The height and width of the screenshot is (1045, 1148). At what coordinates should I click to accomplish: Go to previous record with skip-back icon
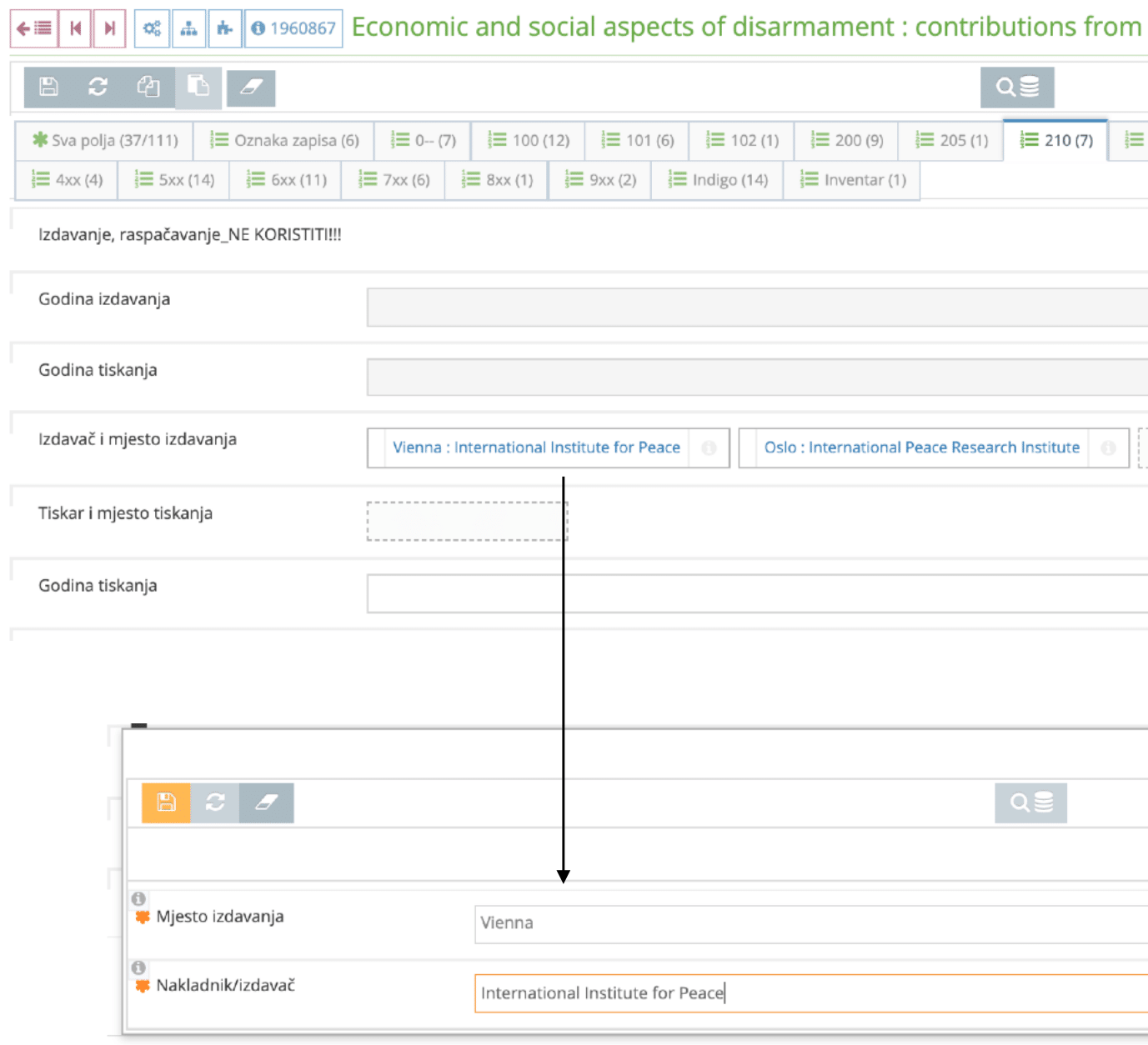pyautogui.click(x=77, y=27)
